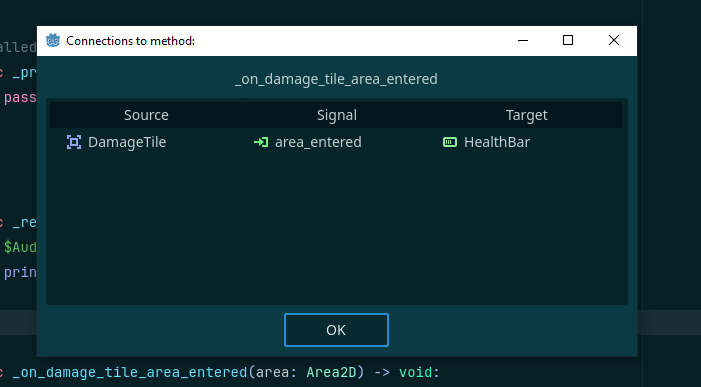Click the area_entered signal arrow icon
The image size is (701, 387).
261,142
